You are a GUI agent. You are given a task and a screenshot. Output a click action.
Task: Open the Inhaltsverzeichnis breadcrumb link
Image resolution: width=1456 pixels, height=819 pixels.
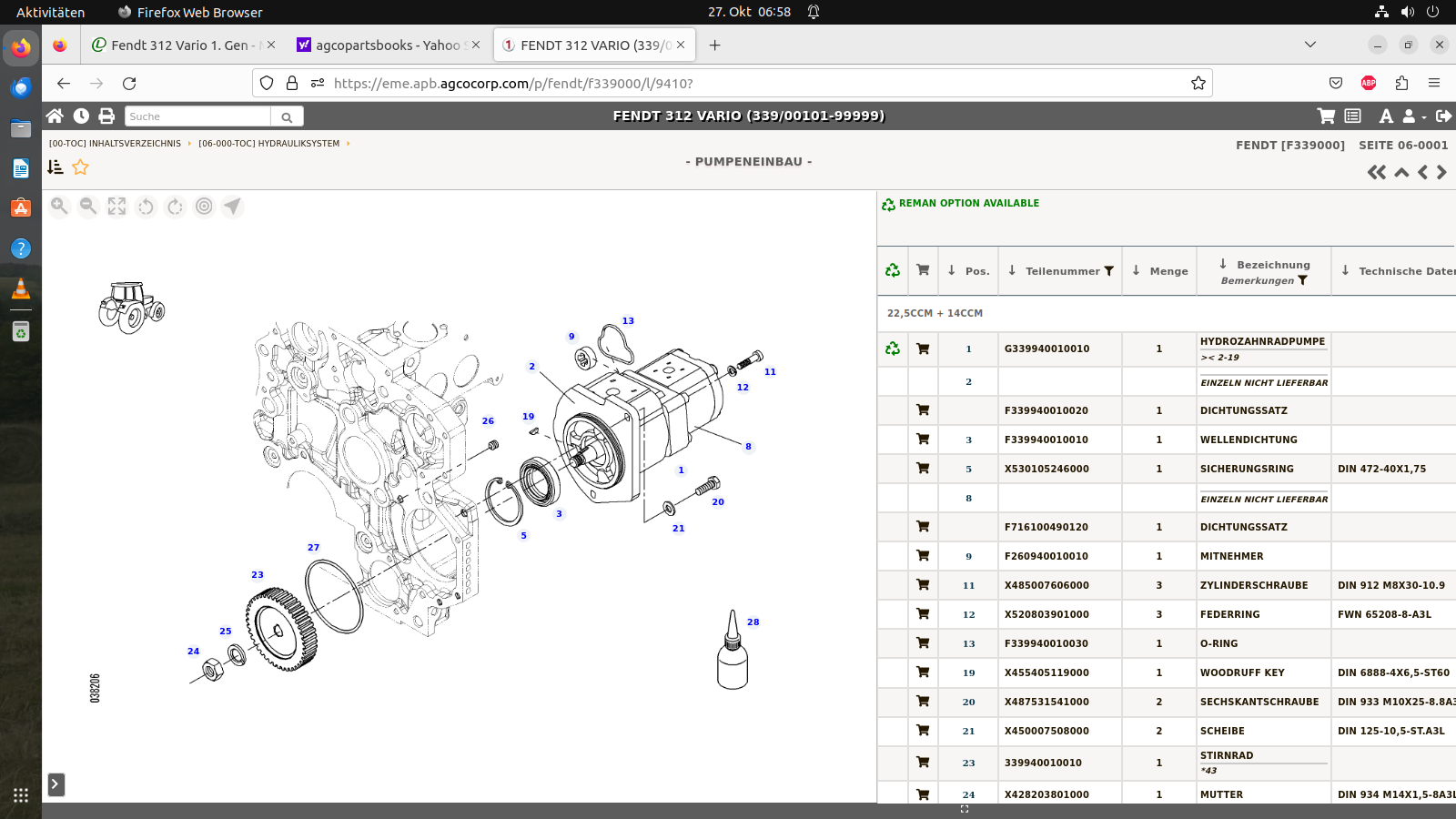pos(115,144)
